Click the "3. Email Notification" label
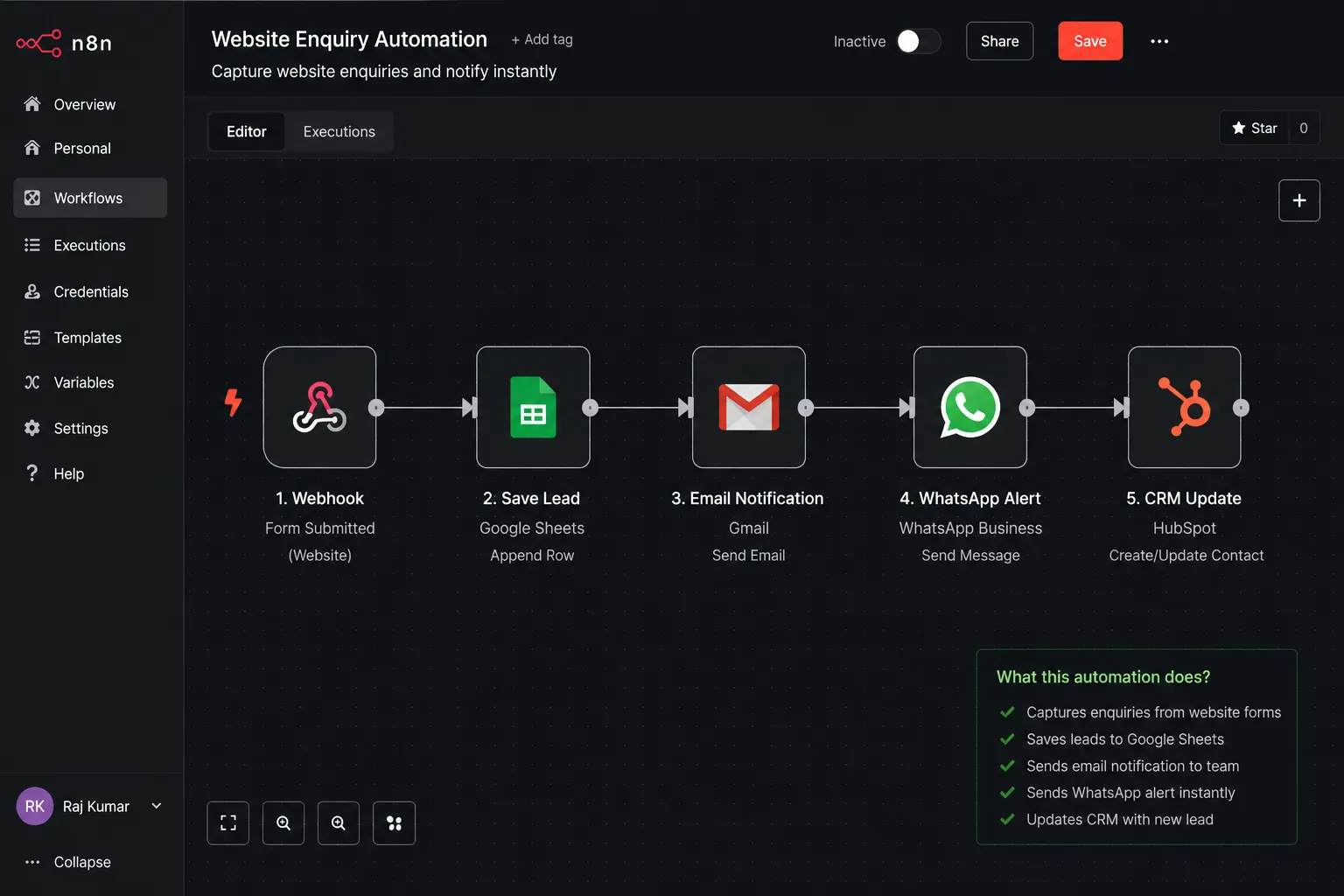1344x896 pixels. tap(748, 498)
